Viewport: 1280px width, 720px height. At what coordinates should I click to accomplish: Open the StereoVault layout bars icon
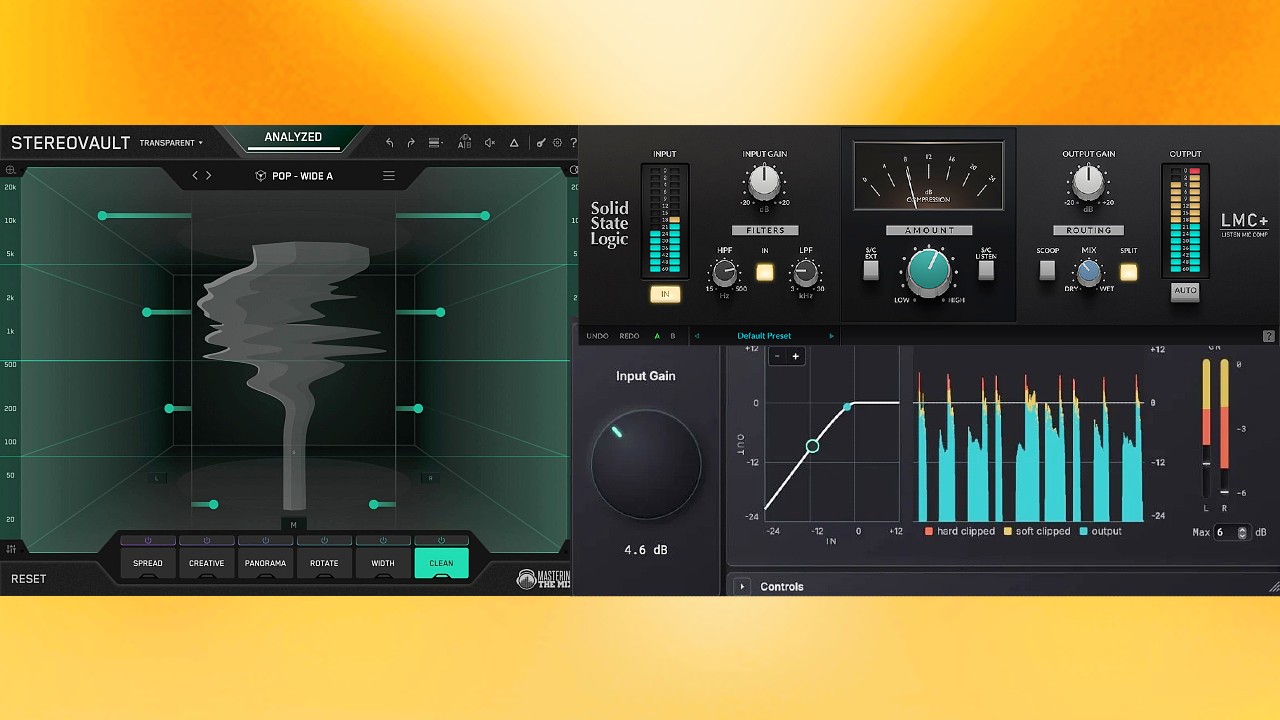click(x=435, y=143)
